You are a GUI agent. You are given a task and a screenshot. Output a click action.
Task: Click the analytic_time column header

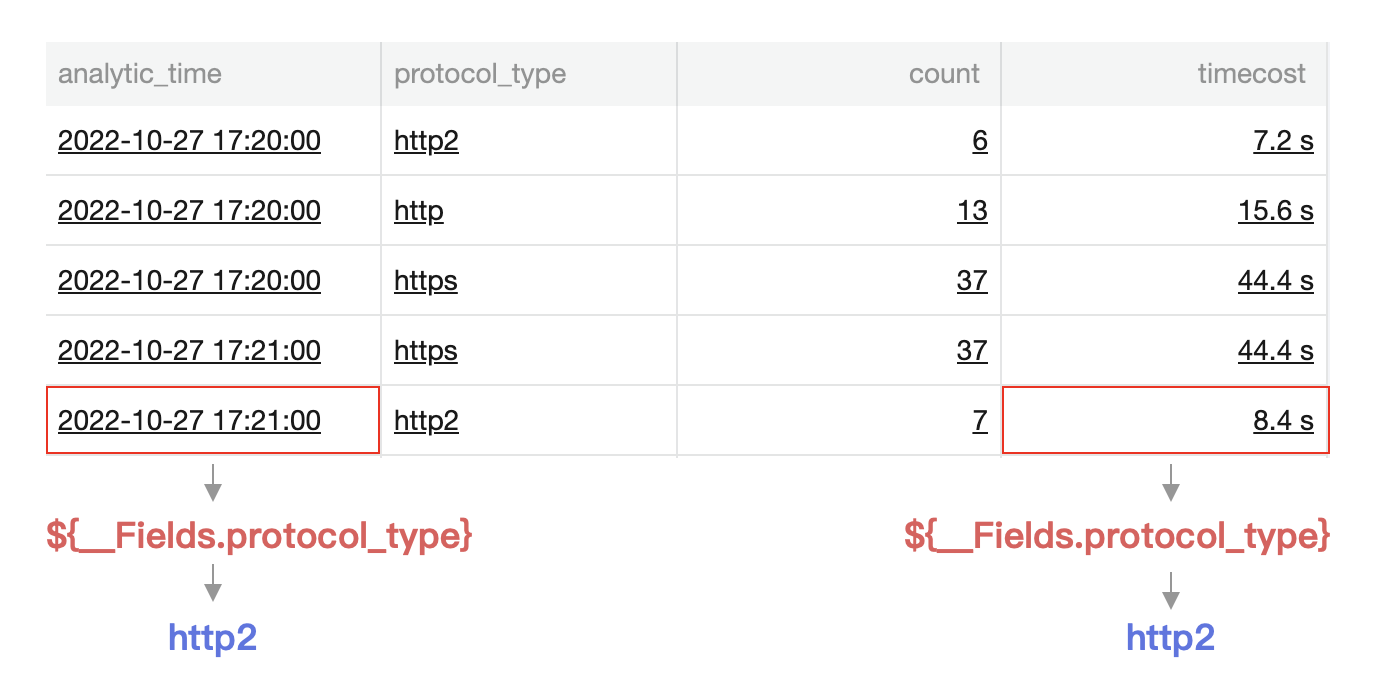[x=140, y=74]
